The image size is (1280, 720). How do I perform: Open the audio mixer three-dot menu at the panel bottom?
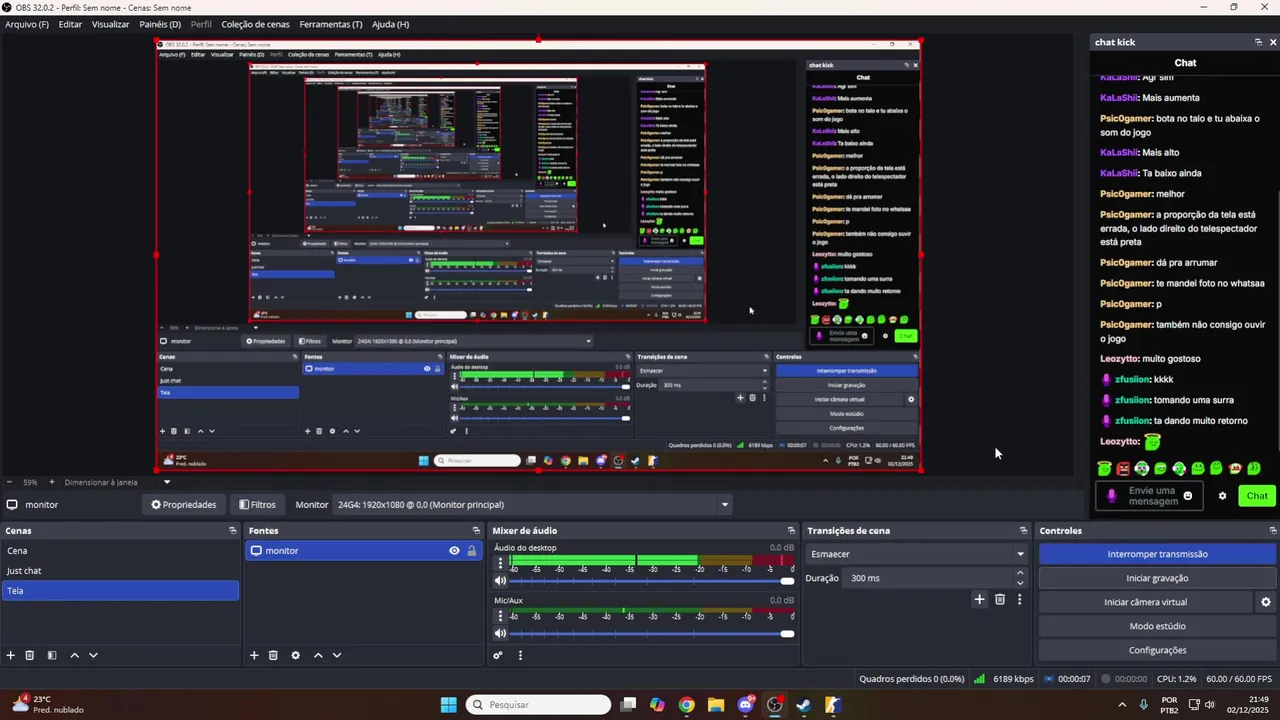[520, 655]
